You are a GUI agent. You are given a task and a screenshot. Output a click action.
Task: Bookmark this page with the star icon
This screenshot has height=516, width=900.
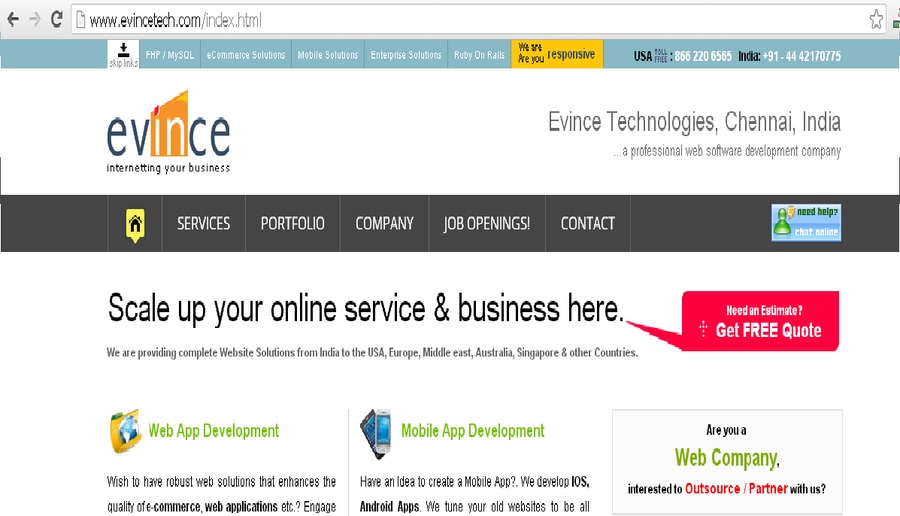click(x=876, y=20)
